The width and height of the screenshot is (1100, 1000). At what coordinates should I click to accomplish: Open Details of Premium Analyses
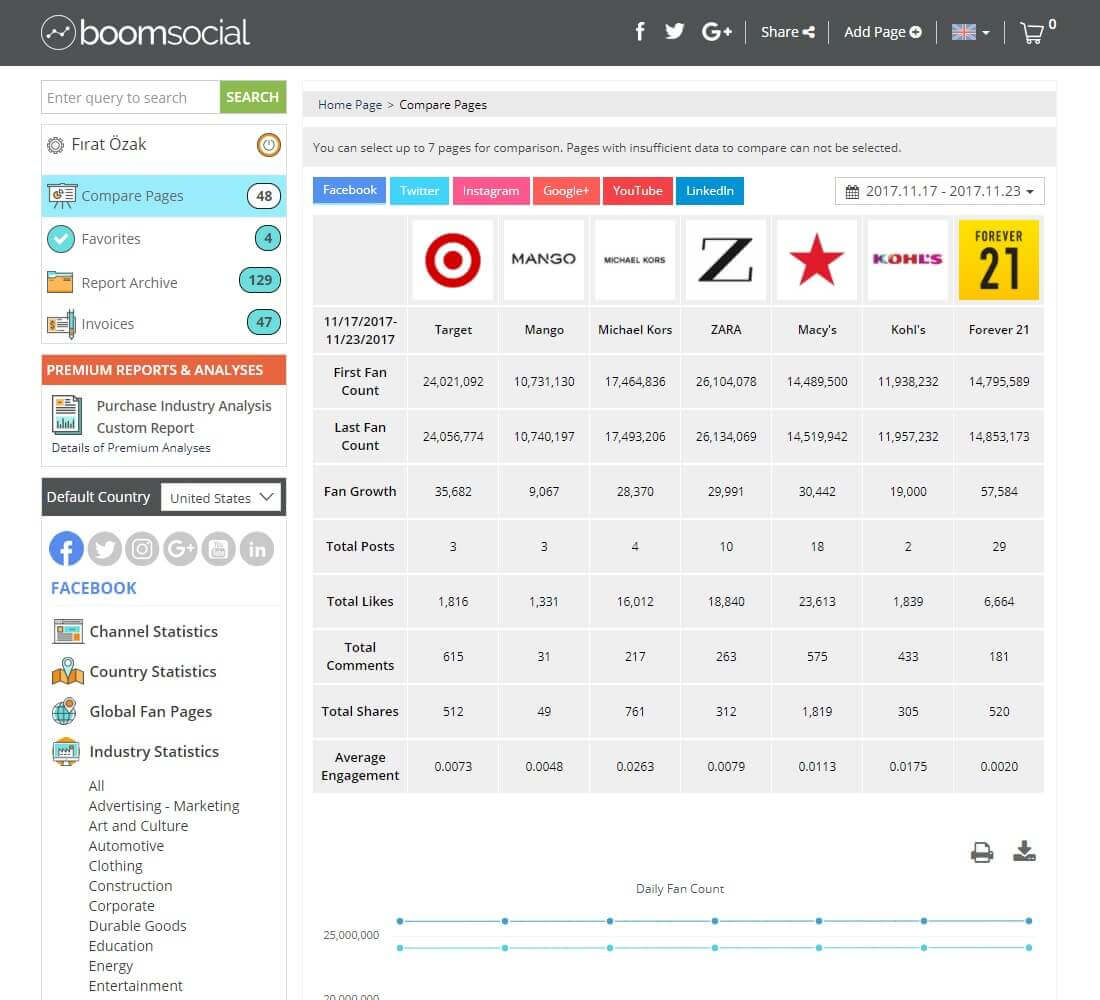(131, 448)
